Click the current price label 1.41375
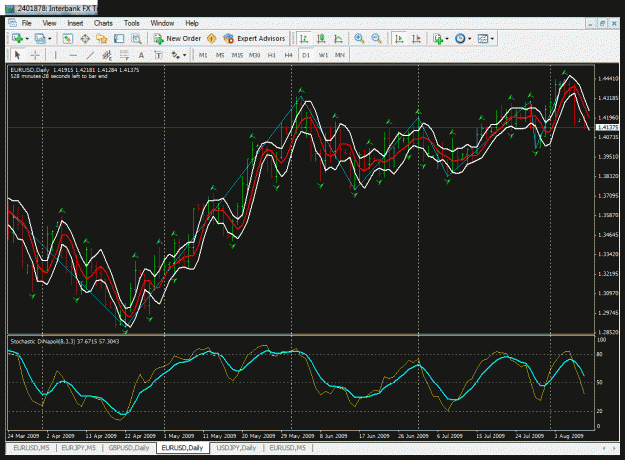Screen dimensions: 625x460 [x=607, y=127]
